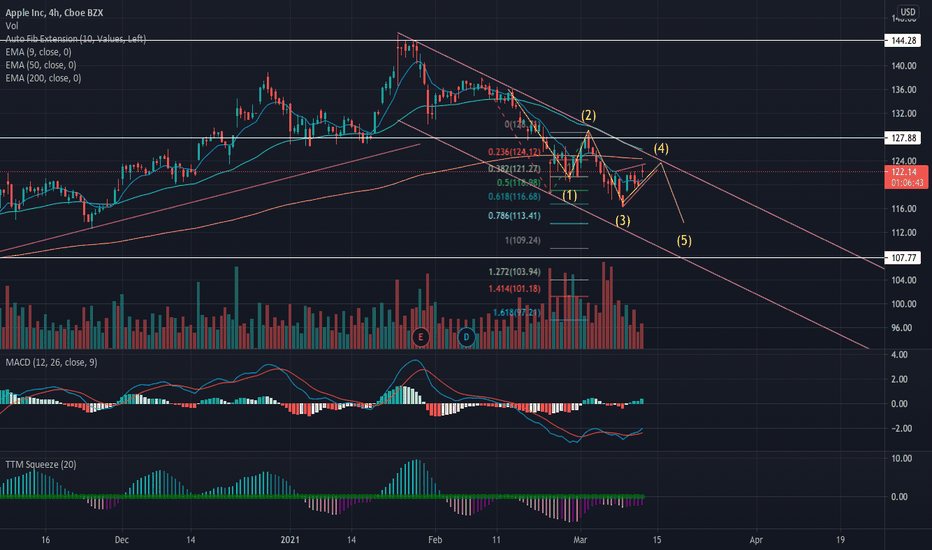Click the MACD (12, 26, close, 9) legend
The height and width of the screenshot is (550, 932).
click(x=51, y=362)
